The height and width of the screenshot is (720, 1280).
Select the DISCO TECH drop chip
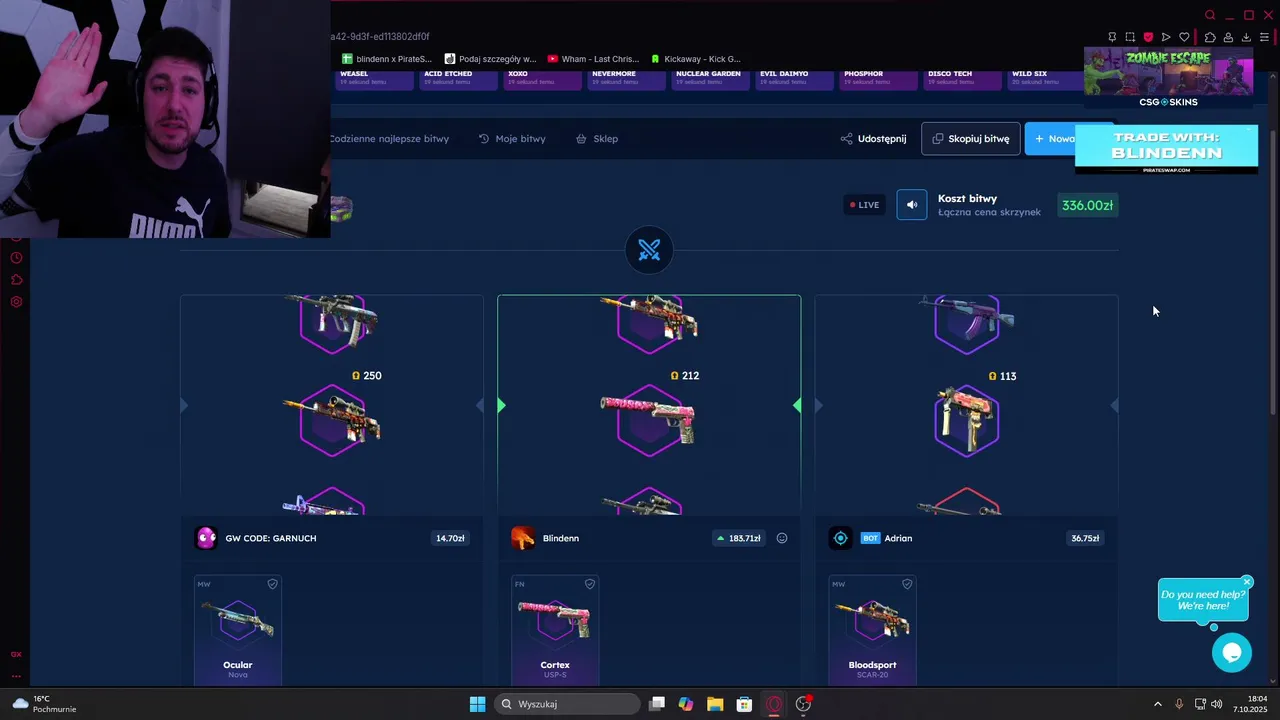click(x=962, y=78)
